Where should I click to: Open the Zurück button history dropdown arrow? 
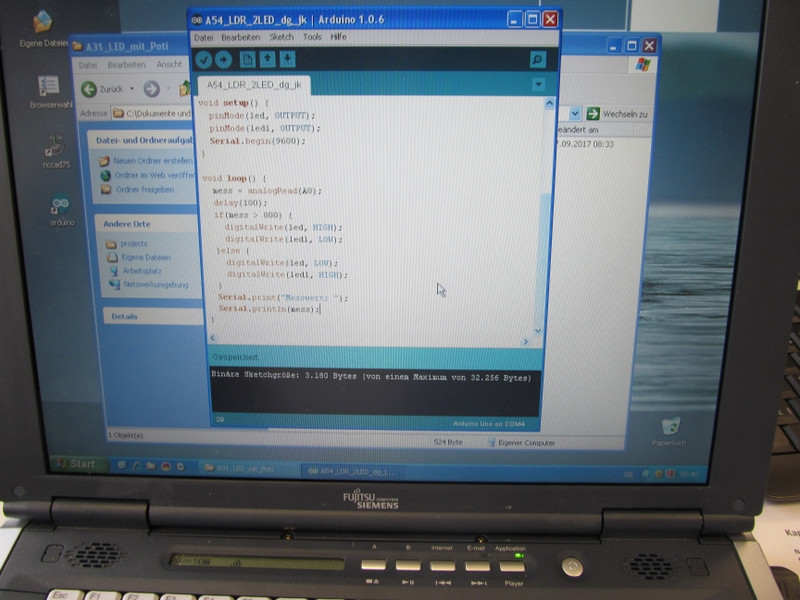tap(130, 89)
